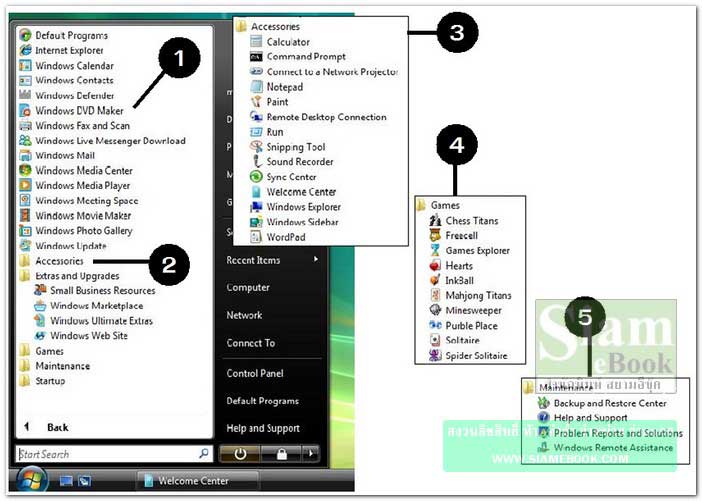Expand the Startup folder

pyautogui.click(x=43, y=381)
